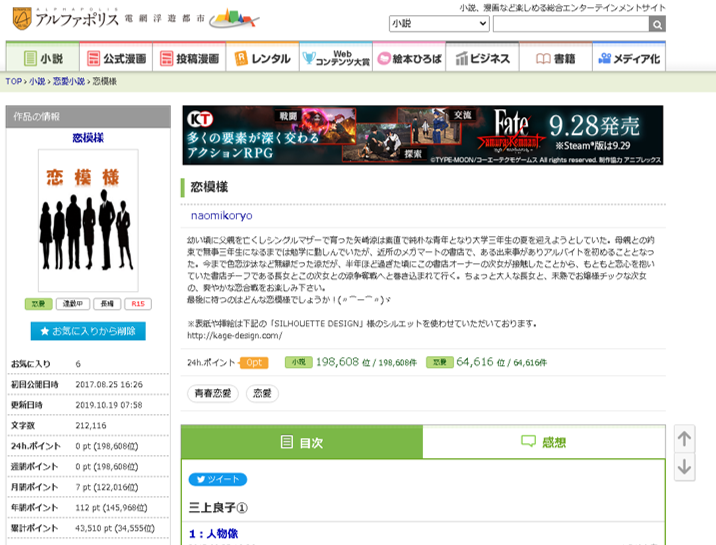716x545 pixels.
Task: Jump down with the down arrow button
Action: pos(684,467)
